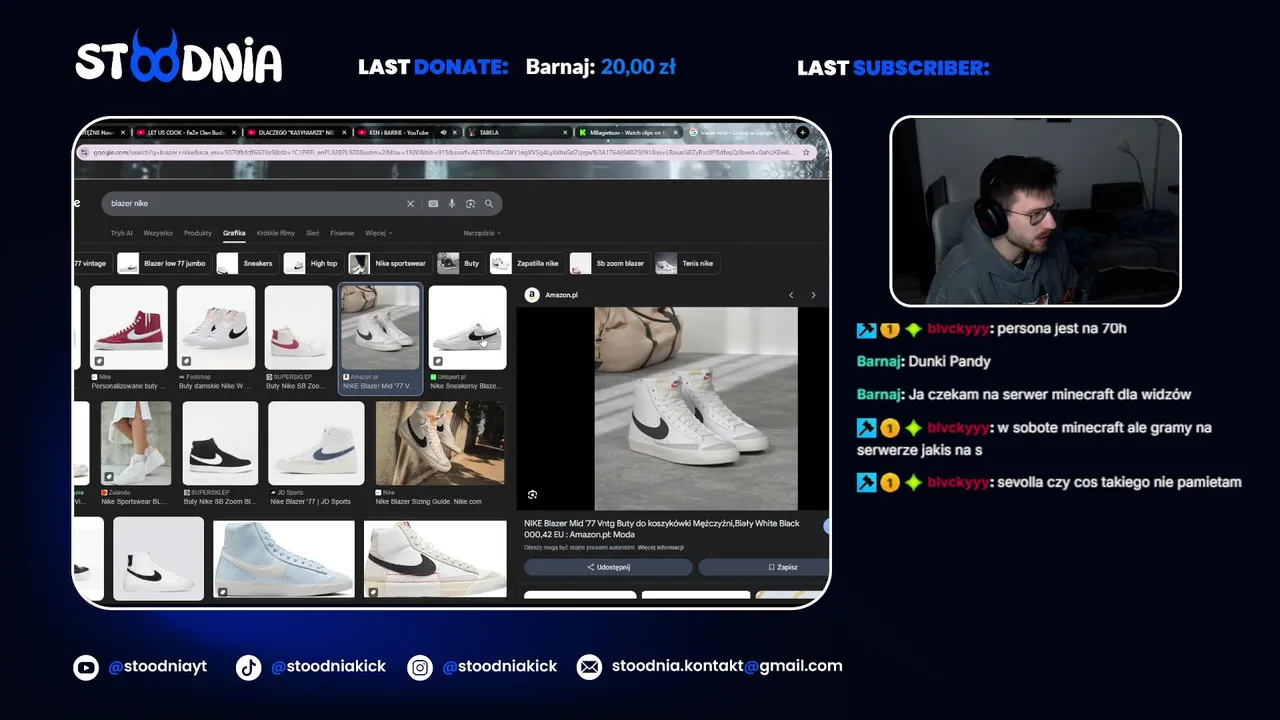The height and width of the screenshot is (720, 1280).
Task: Go to previous image in preview panel
Action: (791, 295)
